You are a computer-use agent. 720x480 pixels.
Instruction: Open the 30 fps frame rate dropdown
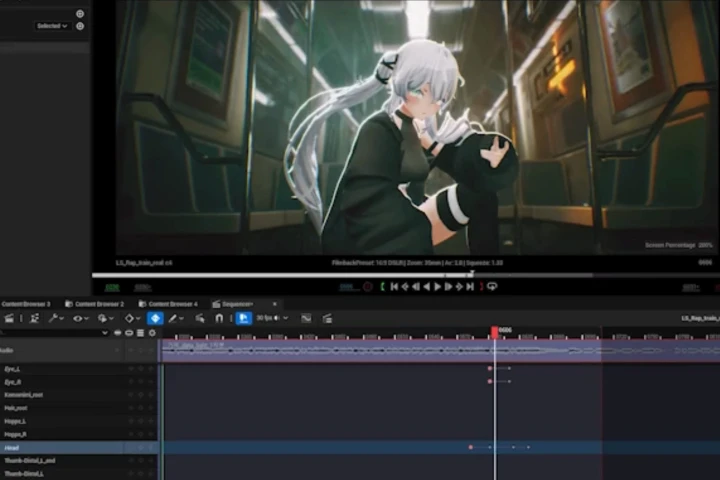pyautogui.click(x=272, y=318)
